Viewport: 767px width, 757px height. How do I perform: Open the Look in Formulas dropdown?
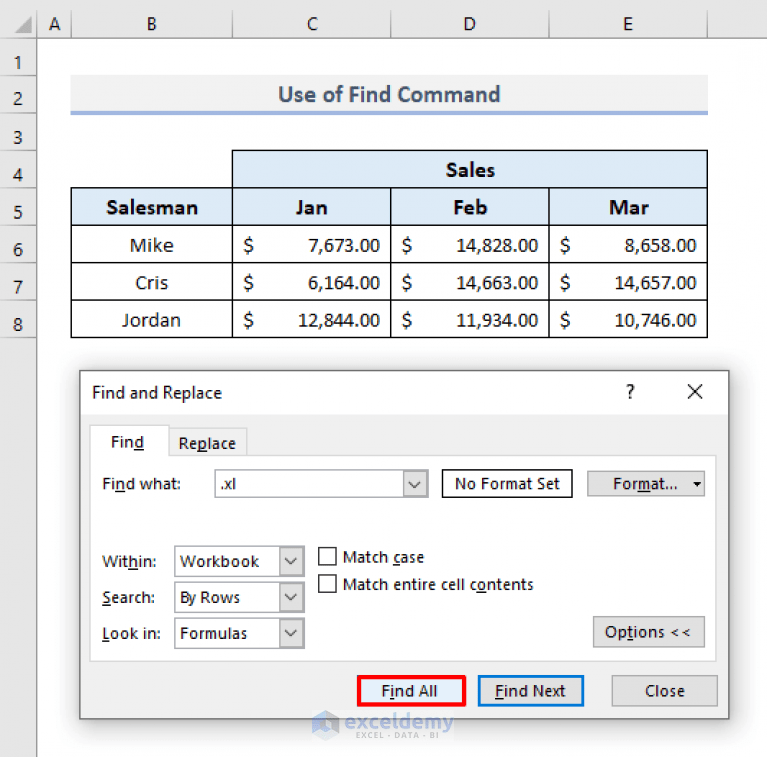(x=239, y=633)
